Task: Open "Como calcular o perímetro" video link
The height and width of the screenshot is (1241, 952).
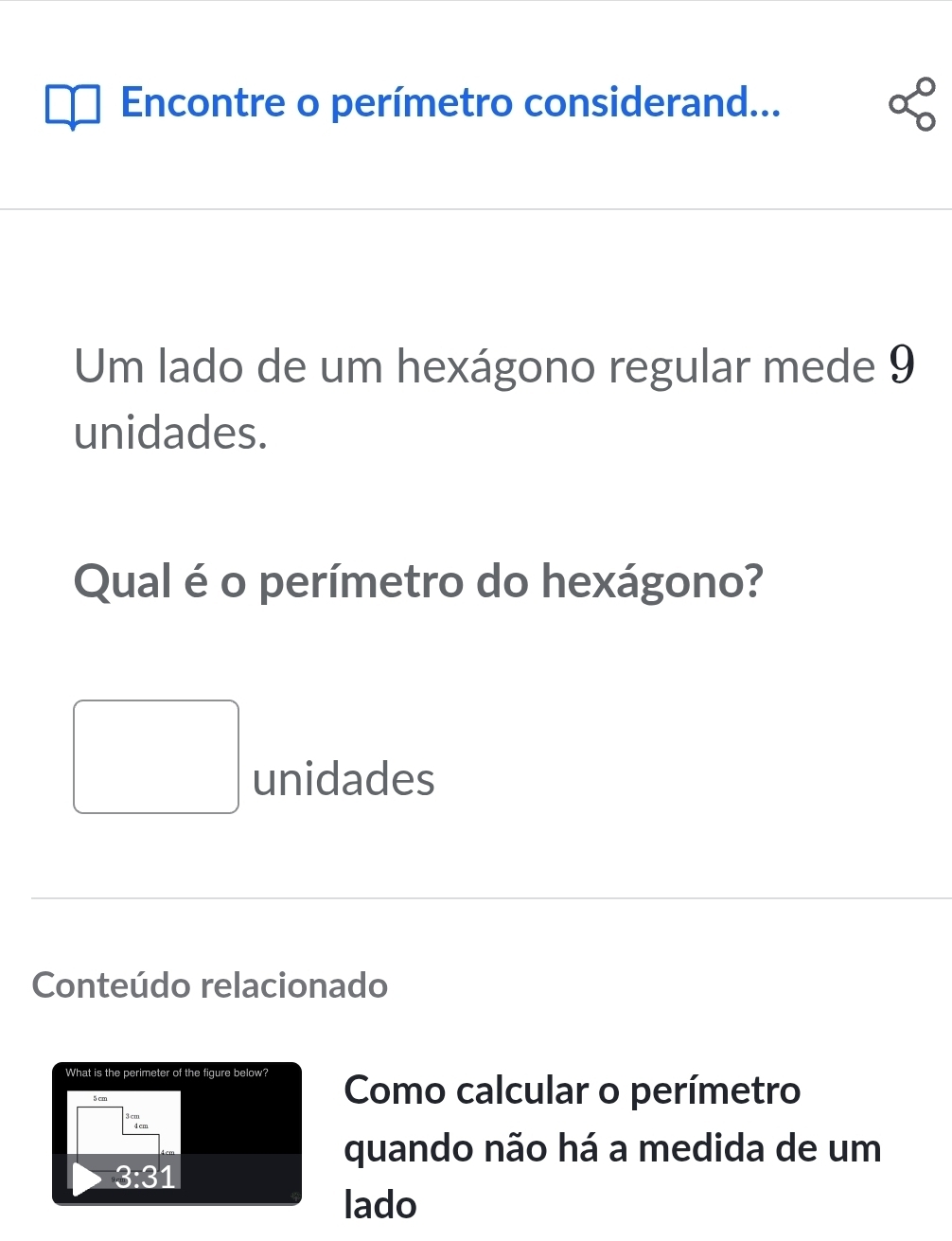Action: coord(572,1090)
